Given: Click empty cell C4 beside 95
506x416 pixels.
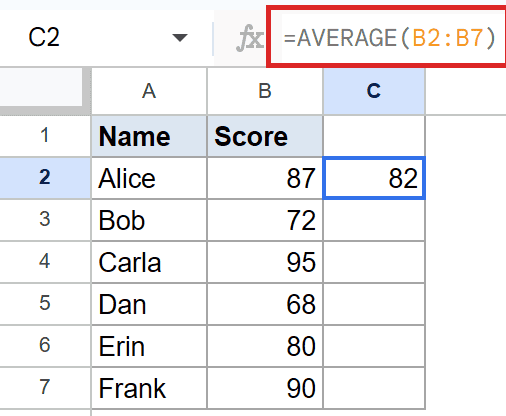Looking at the screenshot, I should click(374, 262).
